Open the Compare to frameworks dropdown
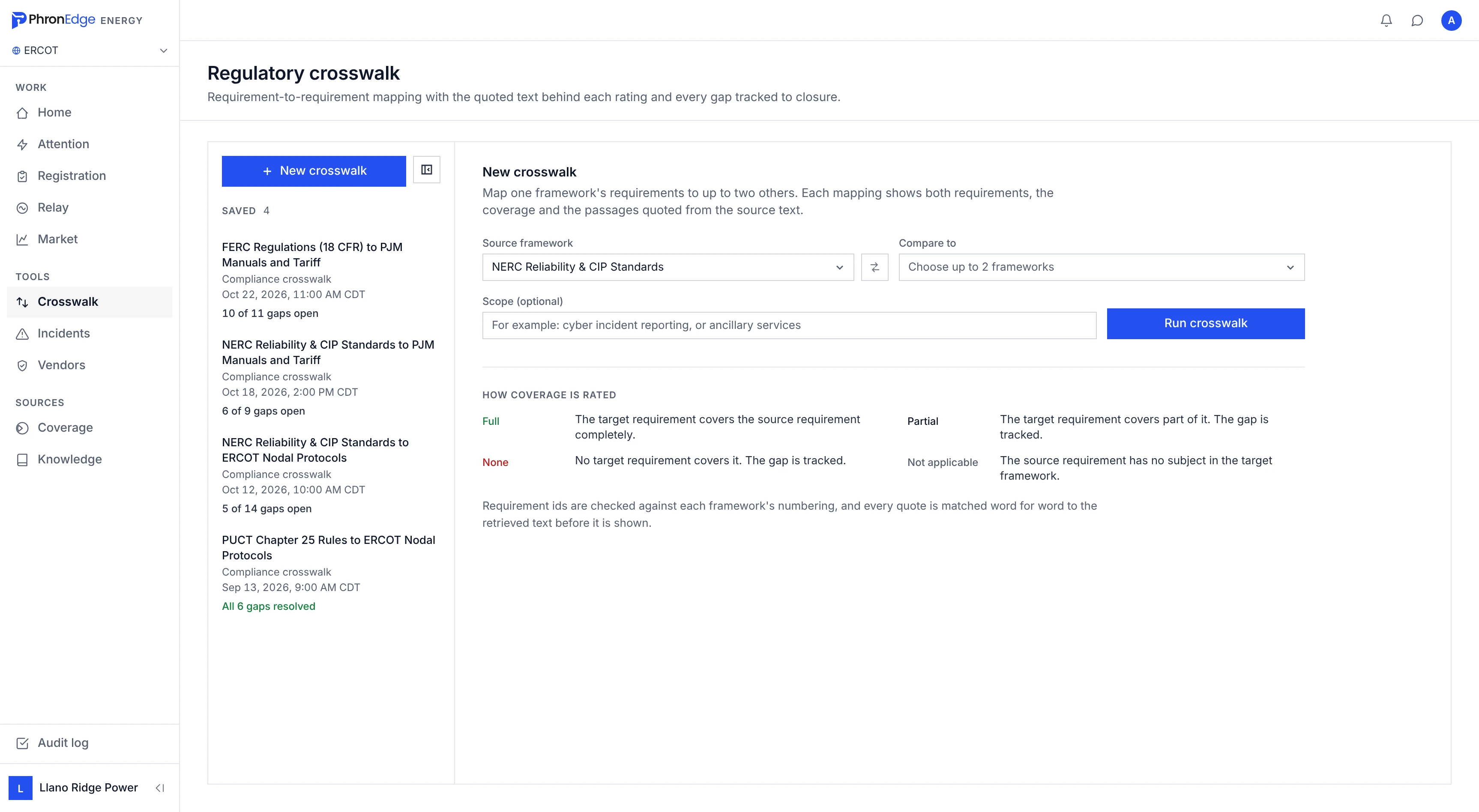 (x=1101, y=267)
